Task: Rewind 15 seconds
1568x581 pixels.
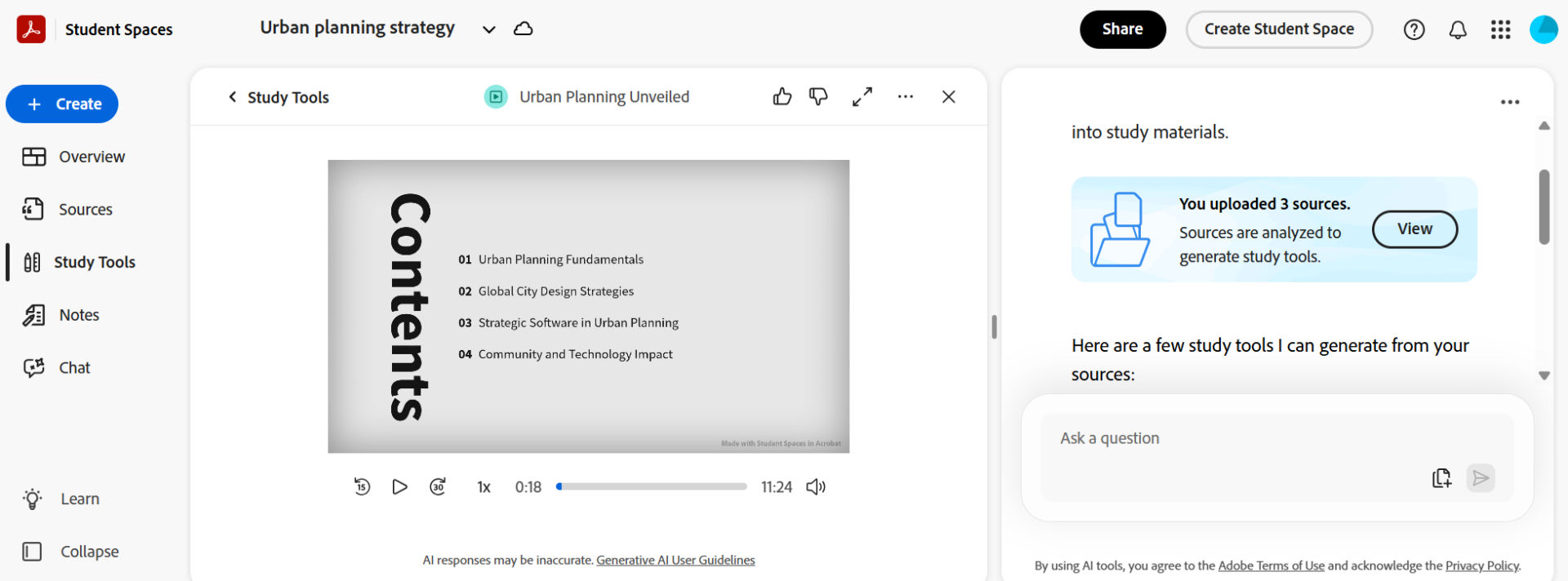Action: click(x=362, y=487)
